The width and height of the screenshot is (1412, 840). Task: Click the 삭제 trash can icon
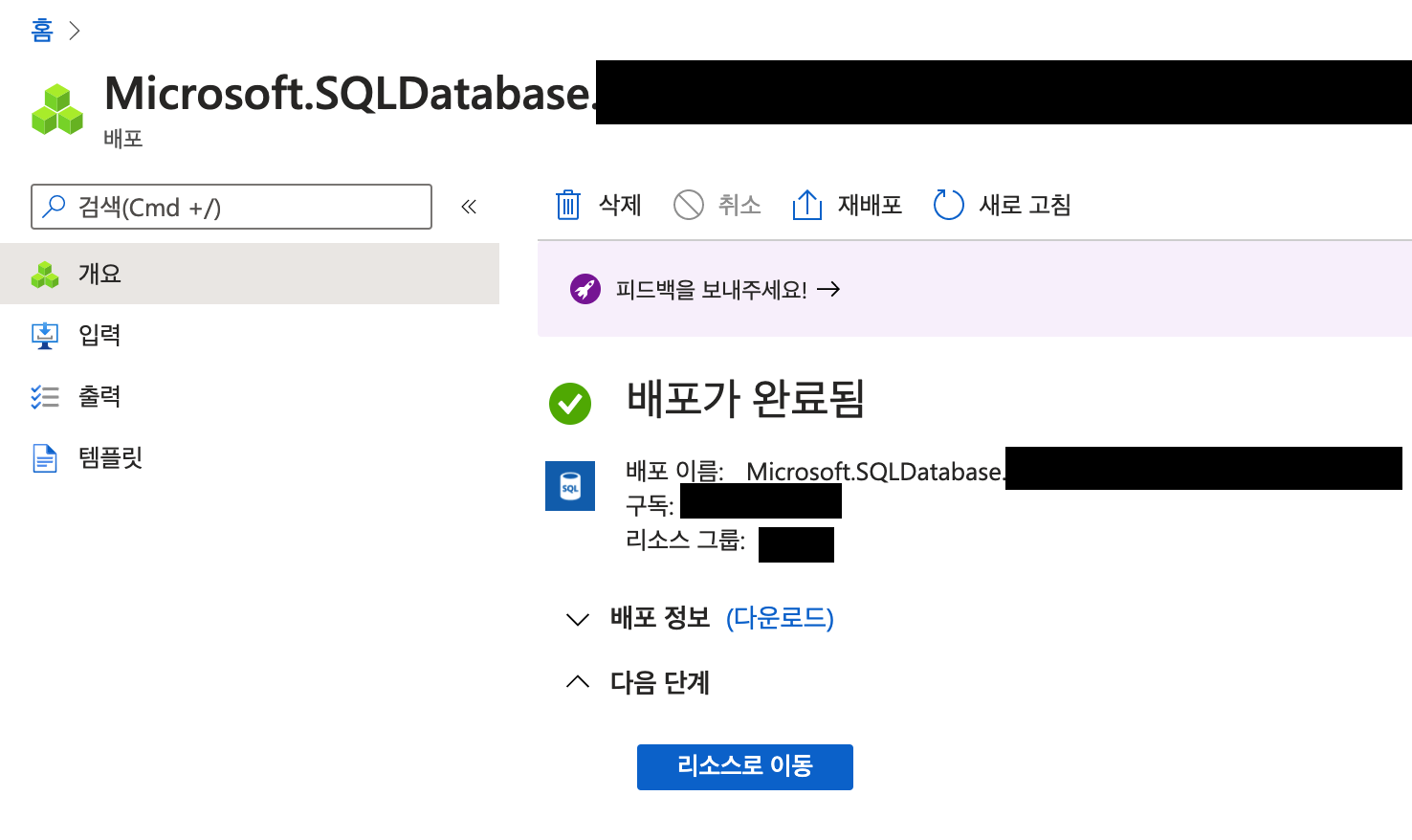pos(568,205)
